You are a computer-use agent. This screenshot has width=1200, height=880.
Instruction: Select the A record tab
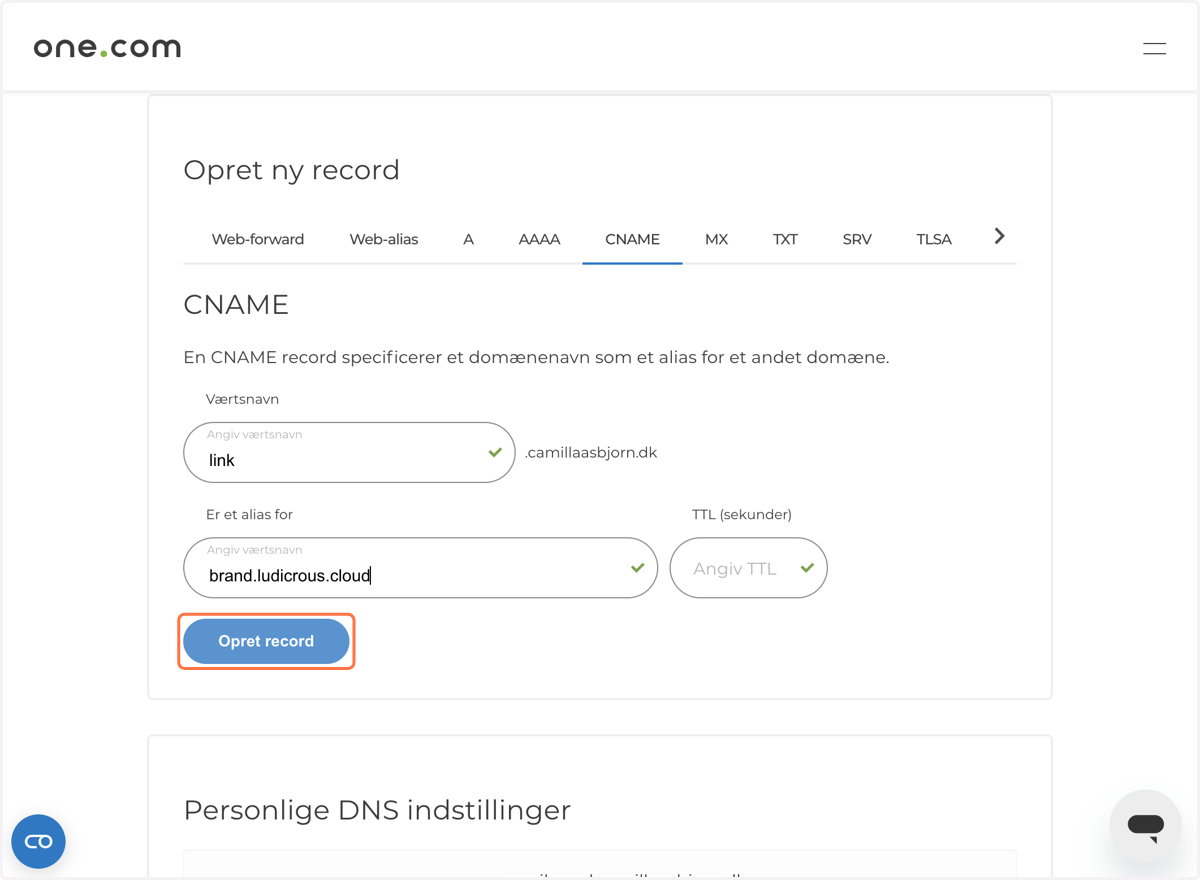click(x=468, y=239)
